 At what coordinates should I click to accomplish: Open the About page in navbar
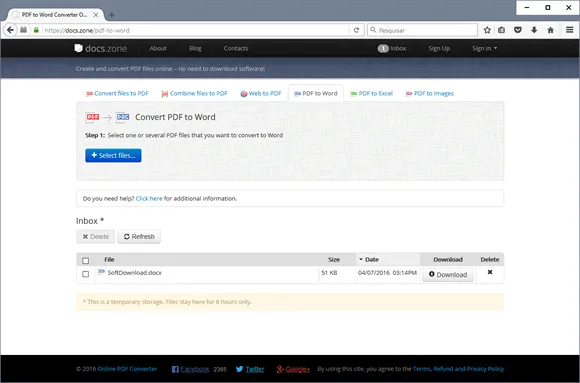click(x=158, y=48)
